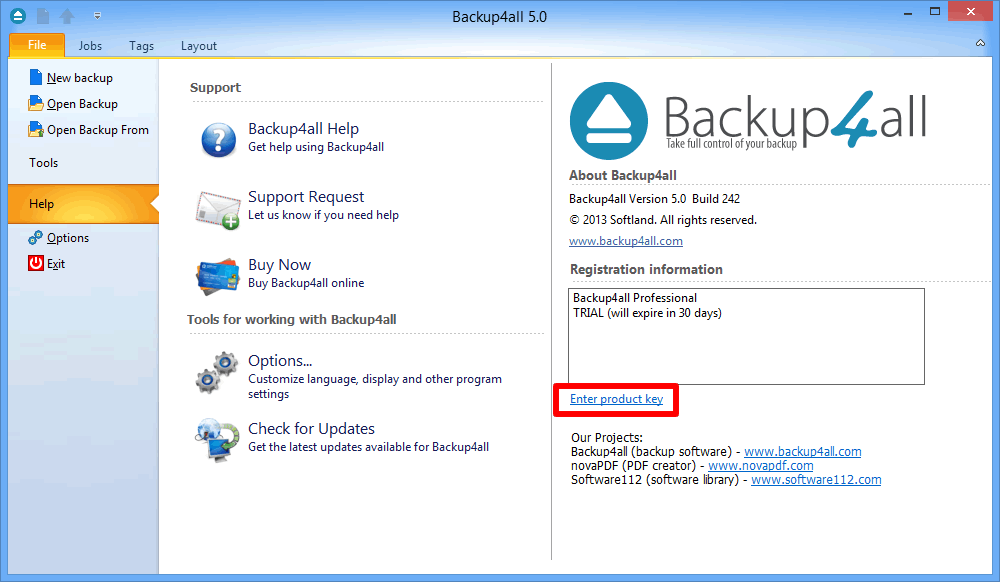This screenshot has width=1000, height=582.
Task: Click the Open Backup folder icon
Action: tap(36, 103)
